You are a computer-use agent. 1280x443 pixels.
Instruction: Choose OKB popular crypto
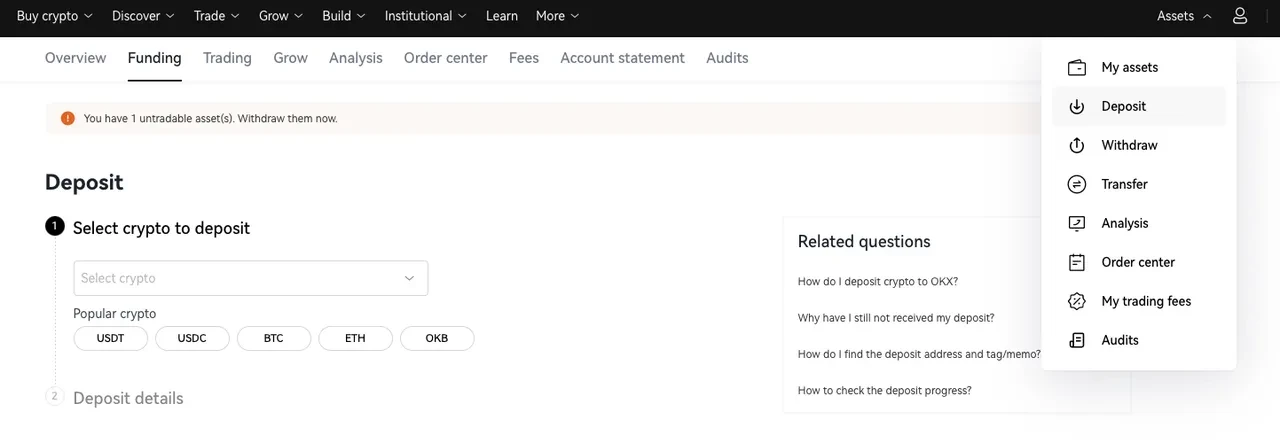[x=437, y=338]
